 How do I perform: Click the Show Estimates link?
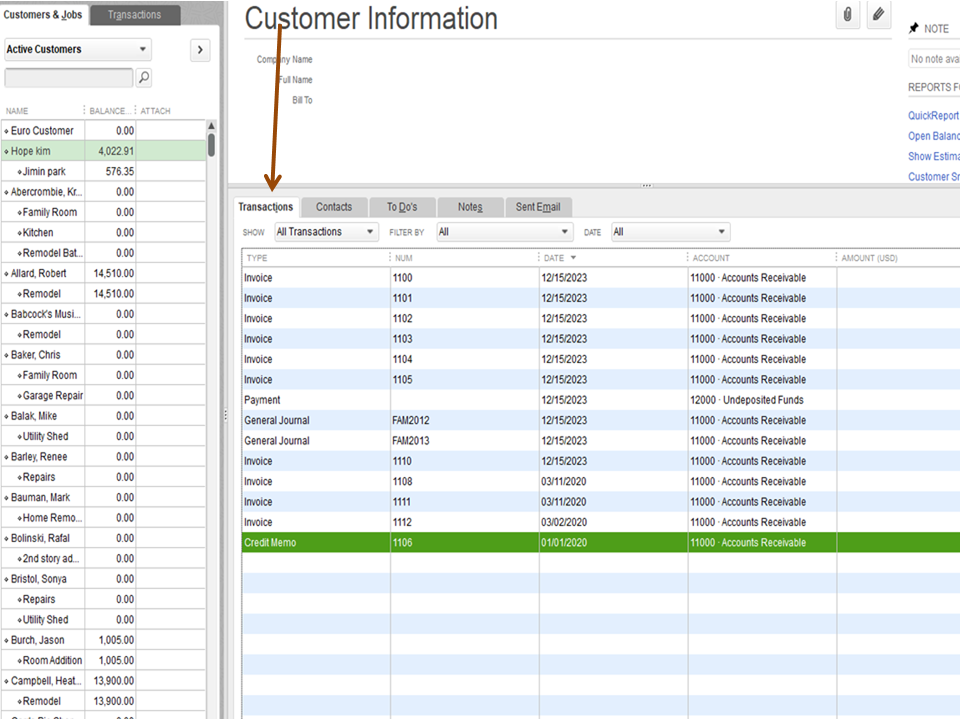[933, 157]
